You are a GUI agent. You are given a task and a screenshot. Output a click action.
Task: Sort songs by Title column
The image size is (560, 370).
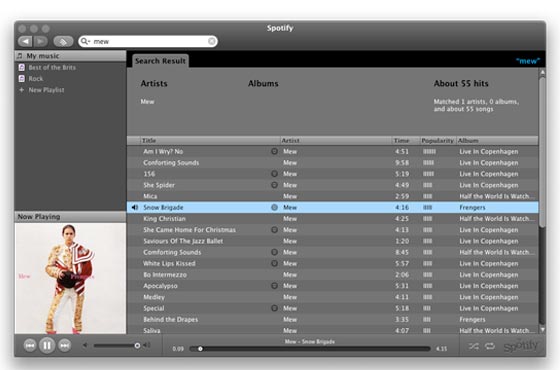click(210, 140)
